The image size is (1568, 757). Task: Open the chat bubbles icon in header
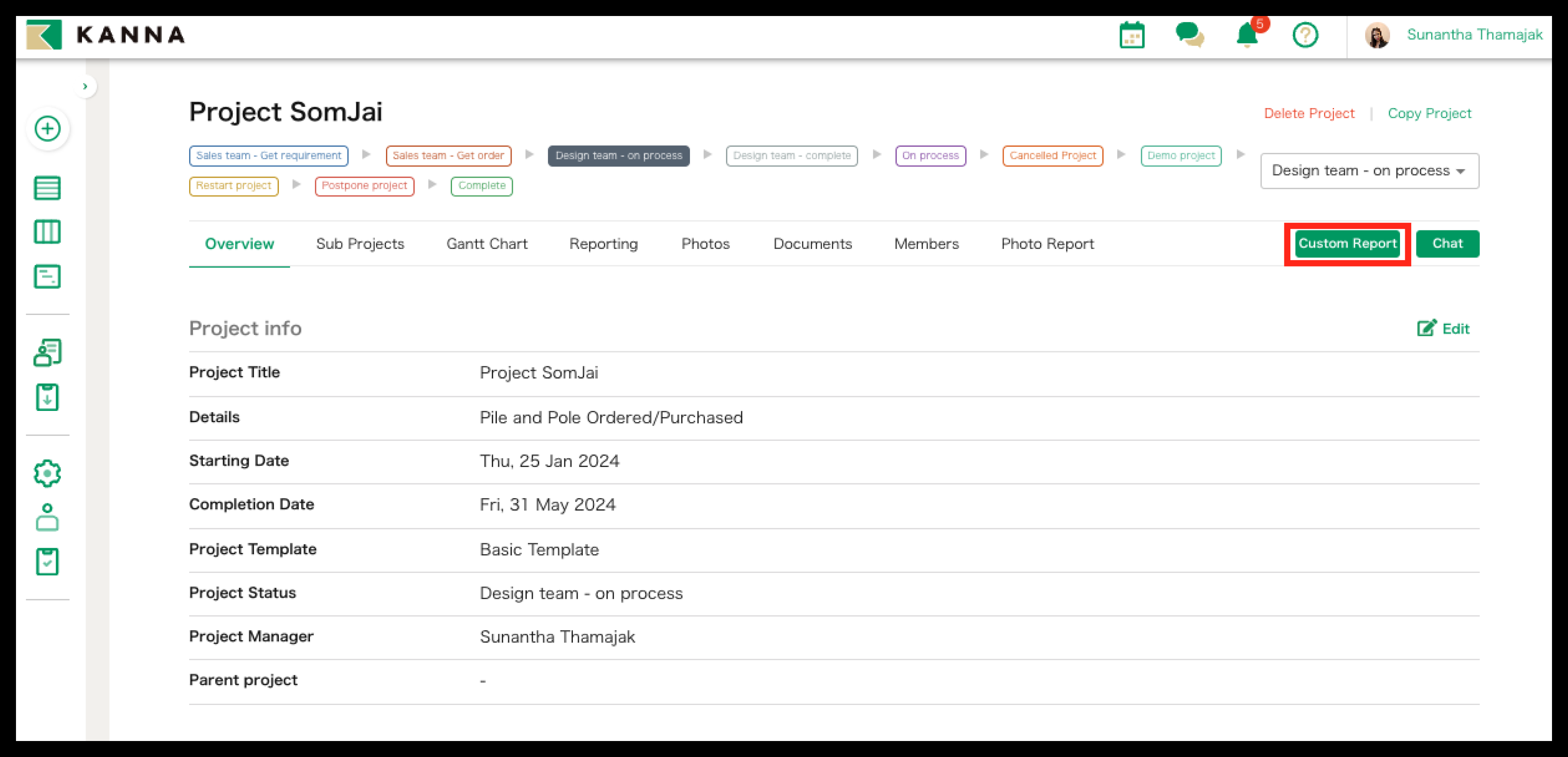[x=1189, y=35]
